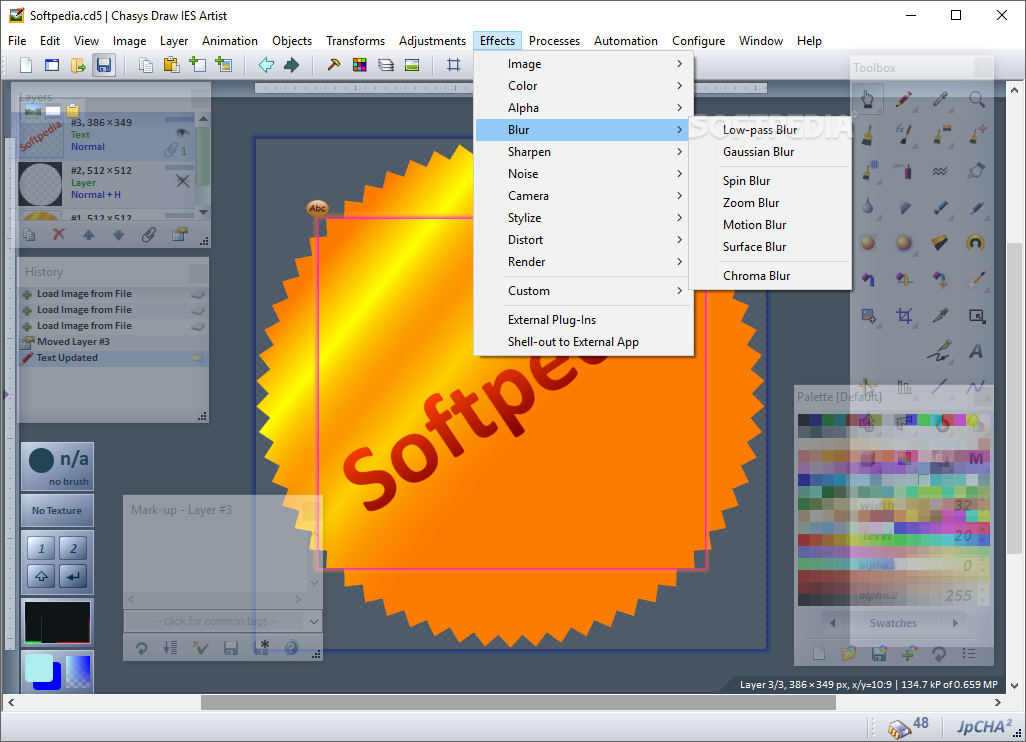Viewport: 1026px width, 742px height.
Task: Click the Copy documents toolbar icon
Action: coord(146,65)
